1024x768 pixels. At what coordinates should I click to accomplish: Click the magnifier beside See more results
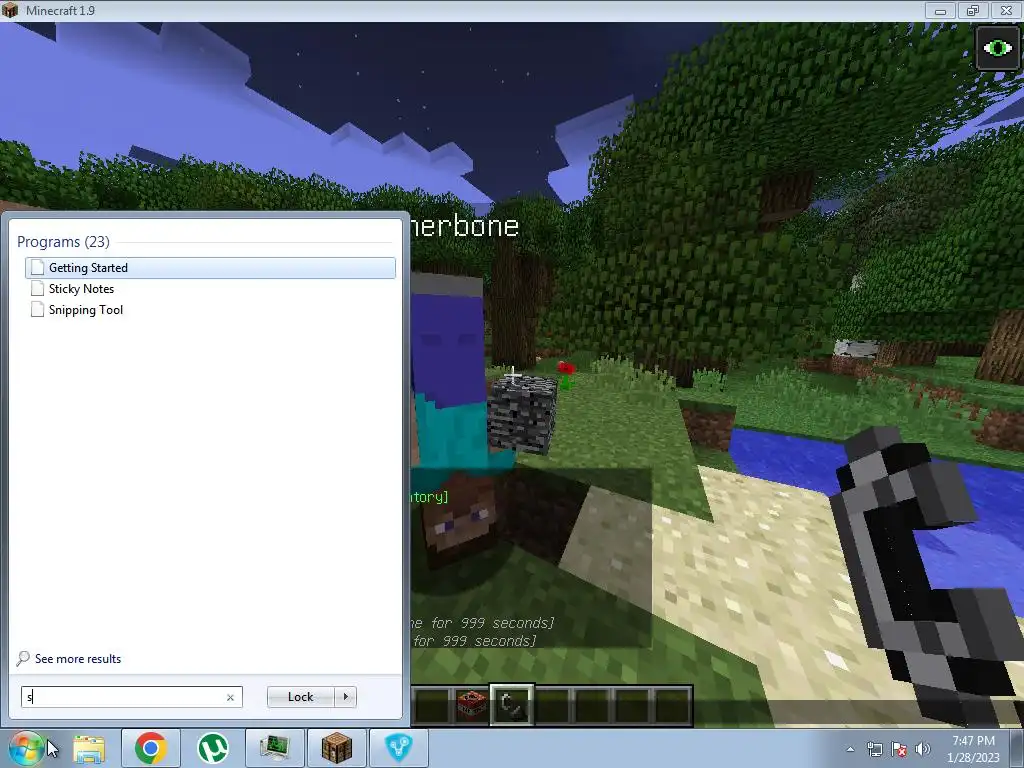pos(23,658)
